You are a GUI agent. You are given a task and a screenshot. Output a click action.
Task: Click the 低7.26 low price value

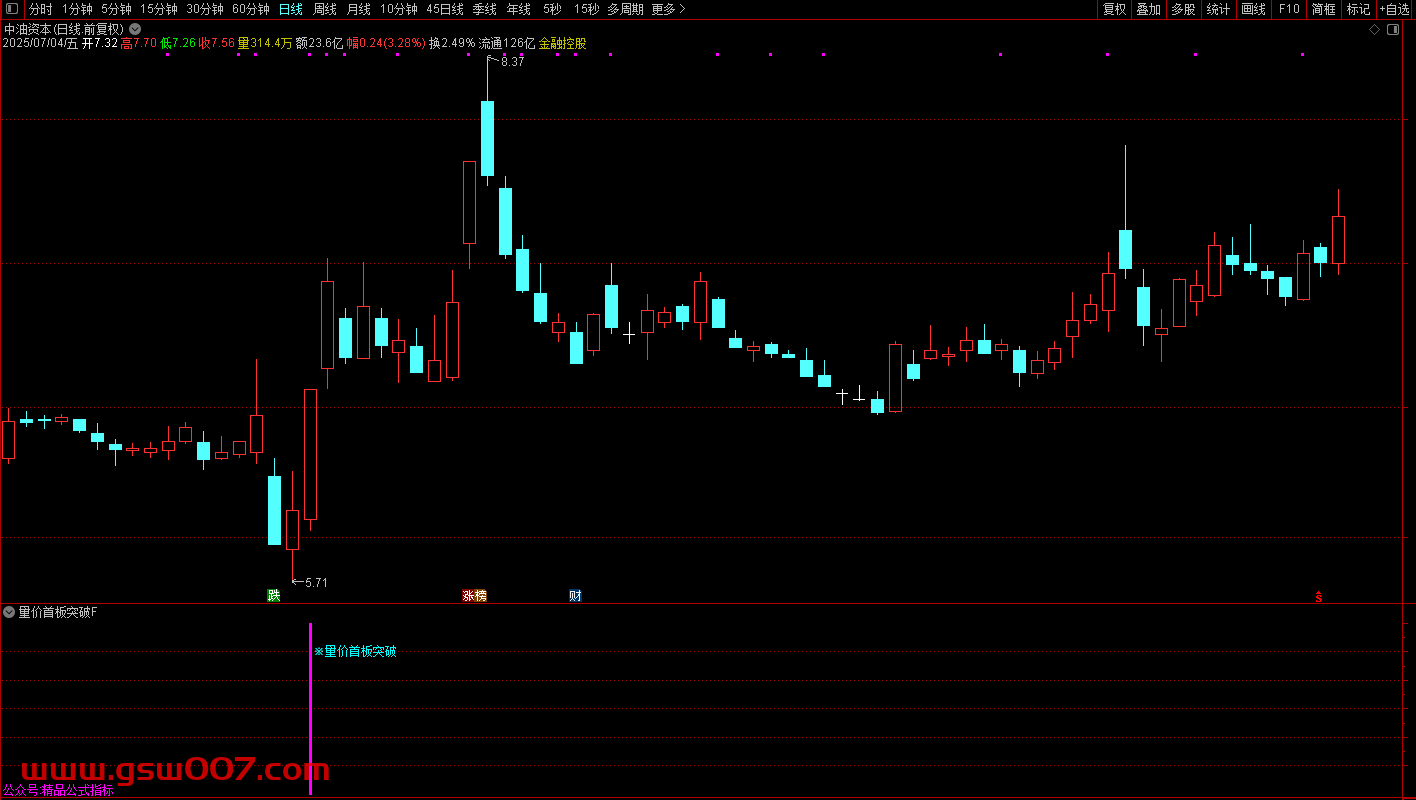click(178, 44)
